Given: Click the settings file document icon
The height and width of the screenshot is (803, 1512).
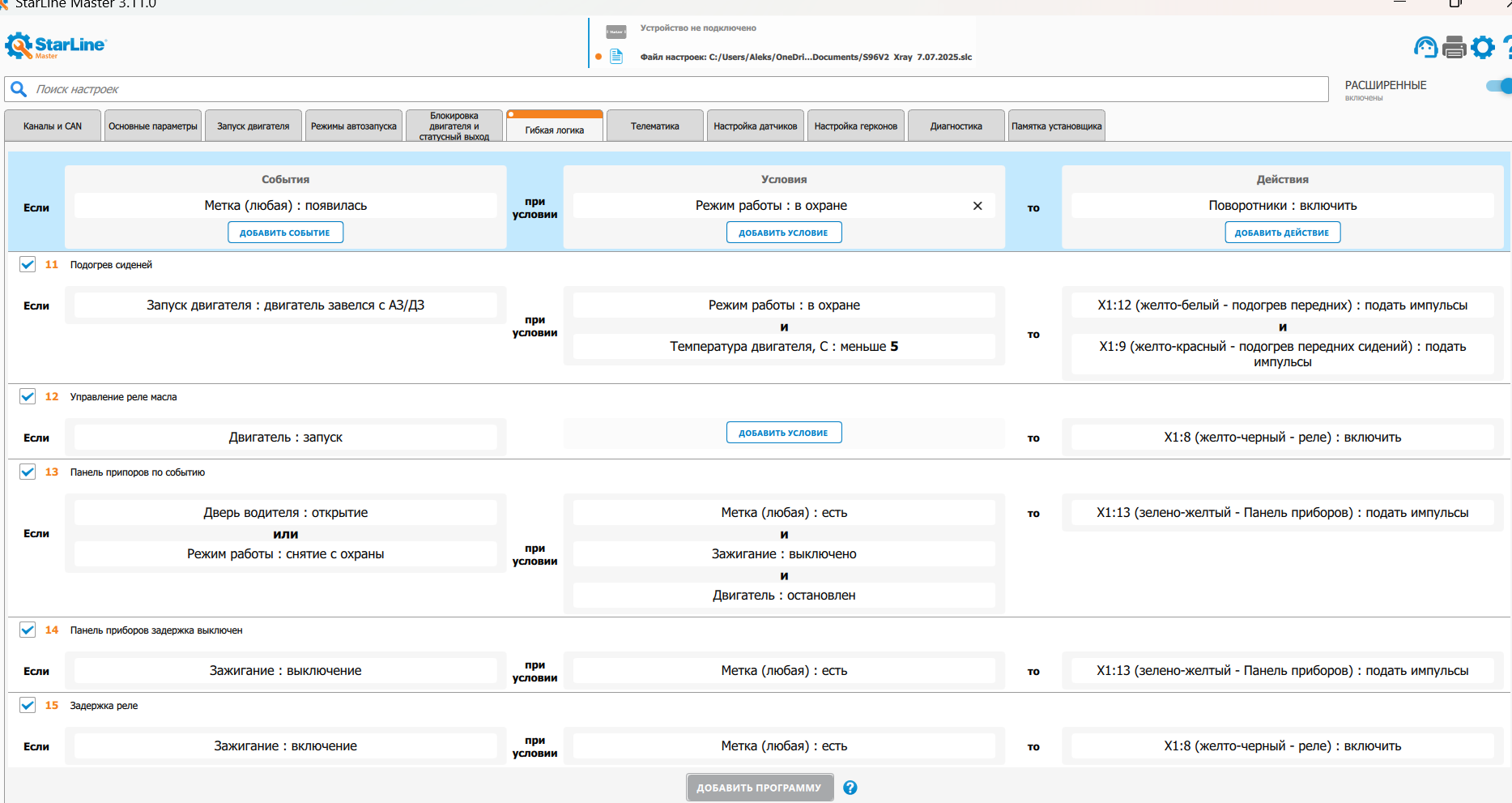Looking at the screenshot, I should click(616, 57).
